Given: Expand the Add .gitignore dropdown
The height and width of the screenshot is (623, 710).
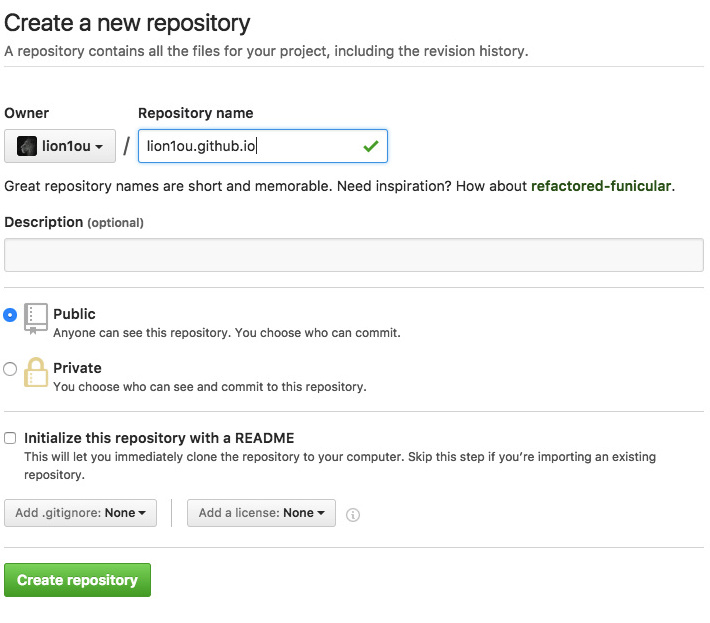Looking at the screenshot, I should pyautogui.click(x=80, y=513).
